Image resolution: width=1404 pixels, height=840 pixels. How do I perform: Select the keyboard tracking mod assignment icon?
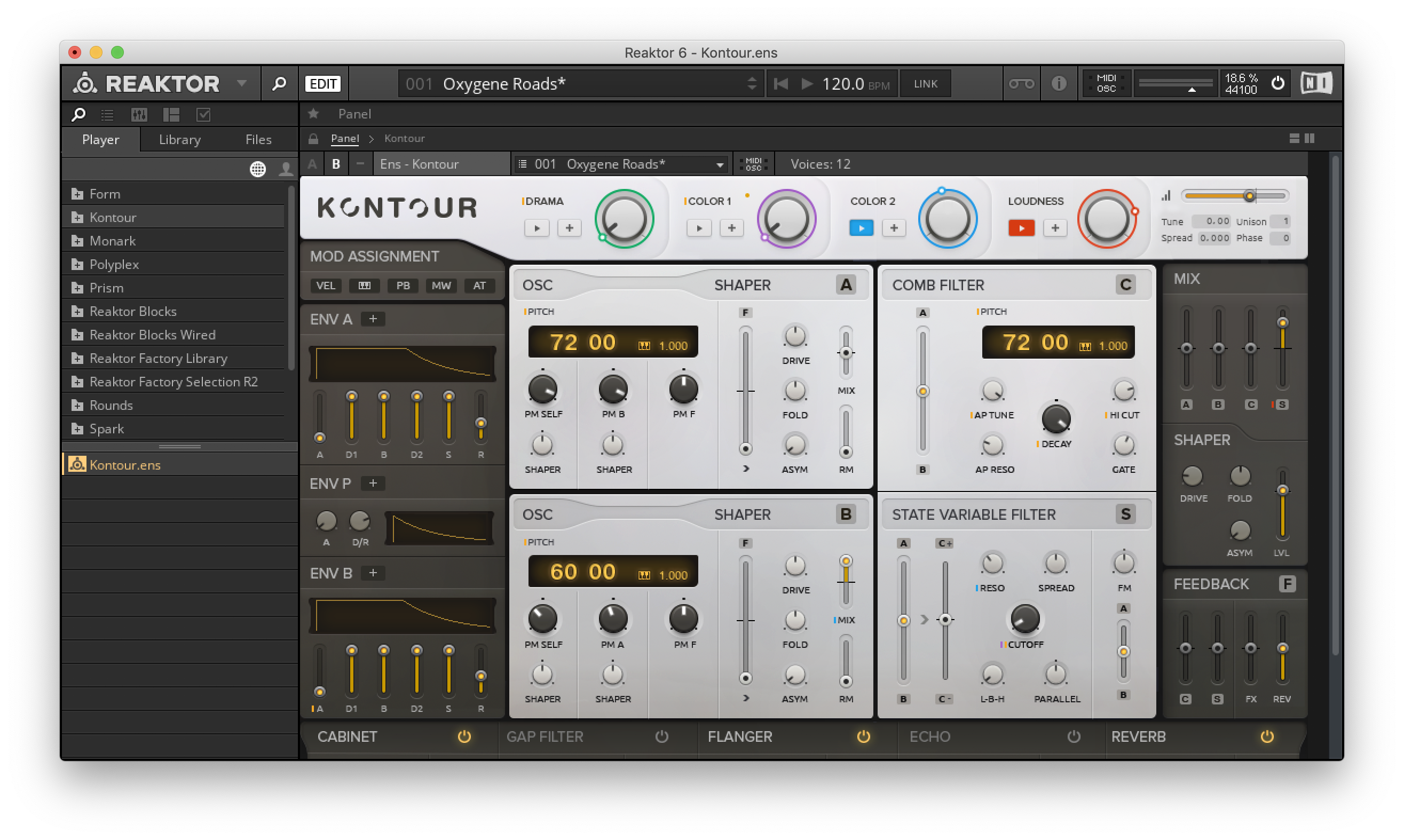(364, 286)
